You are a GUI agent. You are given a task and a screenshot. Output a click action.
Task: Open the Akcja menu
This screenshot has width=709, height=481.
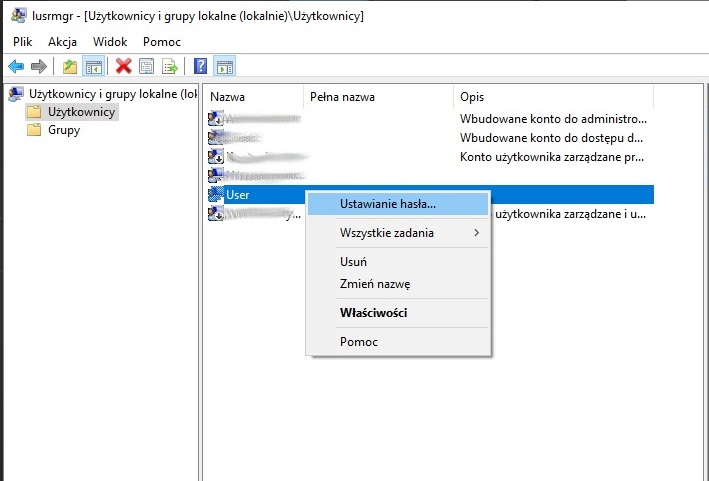(62, 42)
